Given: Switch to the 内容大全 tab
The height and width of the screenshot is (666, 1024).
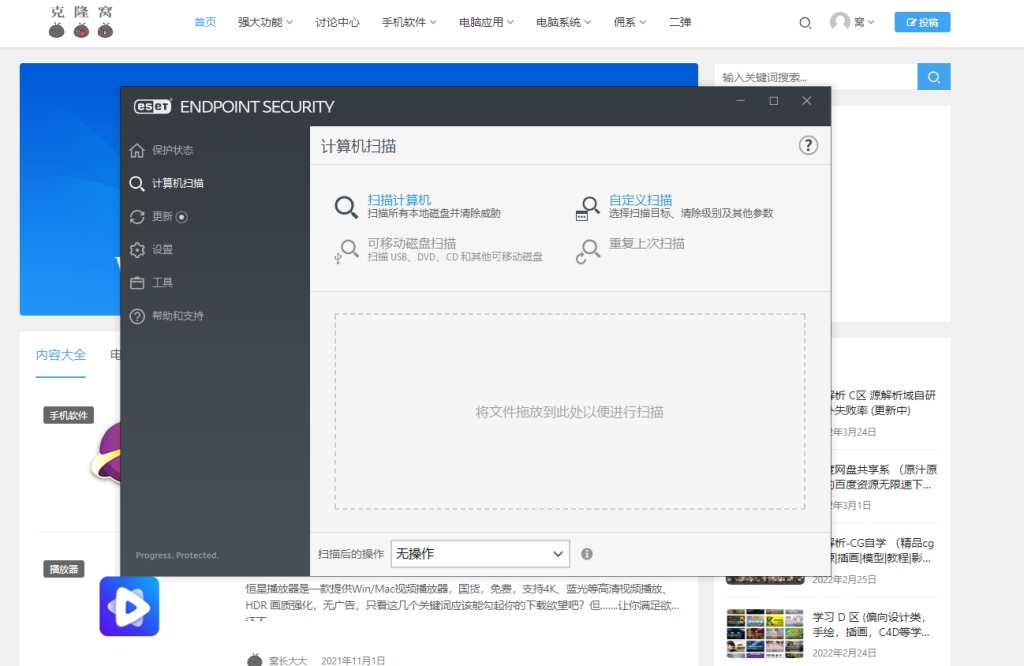Looking at the screenshot, I should [x=61, y=355].
